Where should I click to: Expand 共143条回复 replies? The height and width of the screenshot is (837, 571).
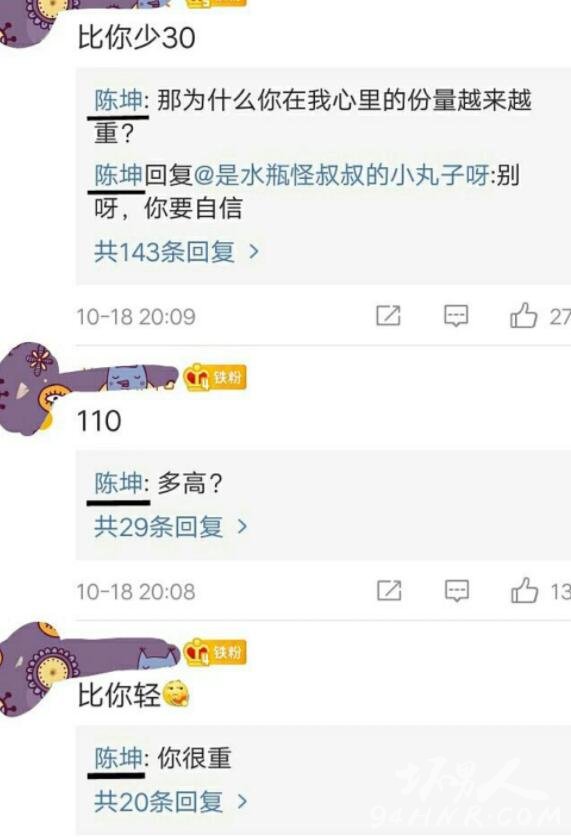pyautogui.click(x=177, y=251)
